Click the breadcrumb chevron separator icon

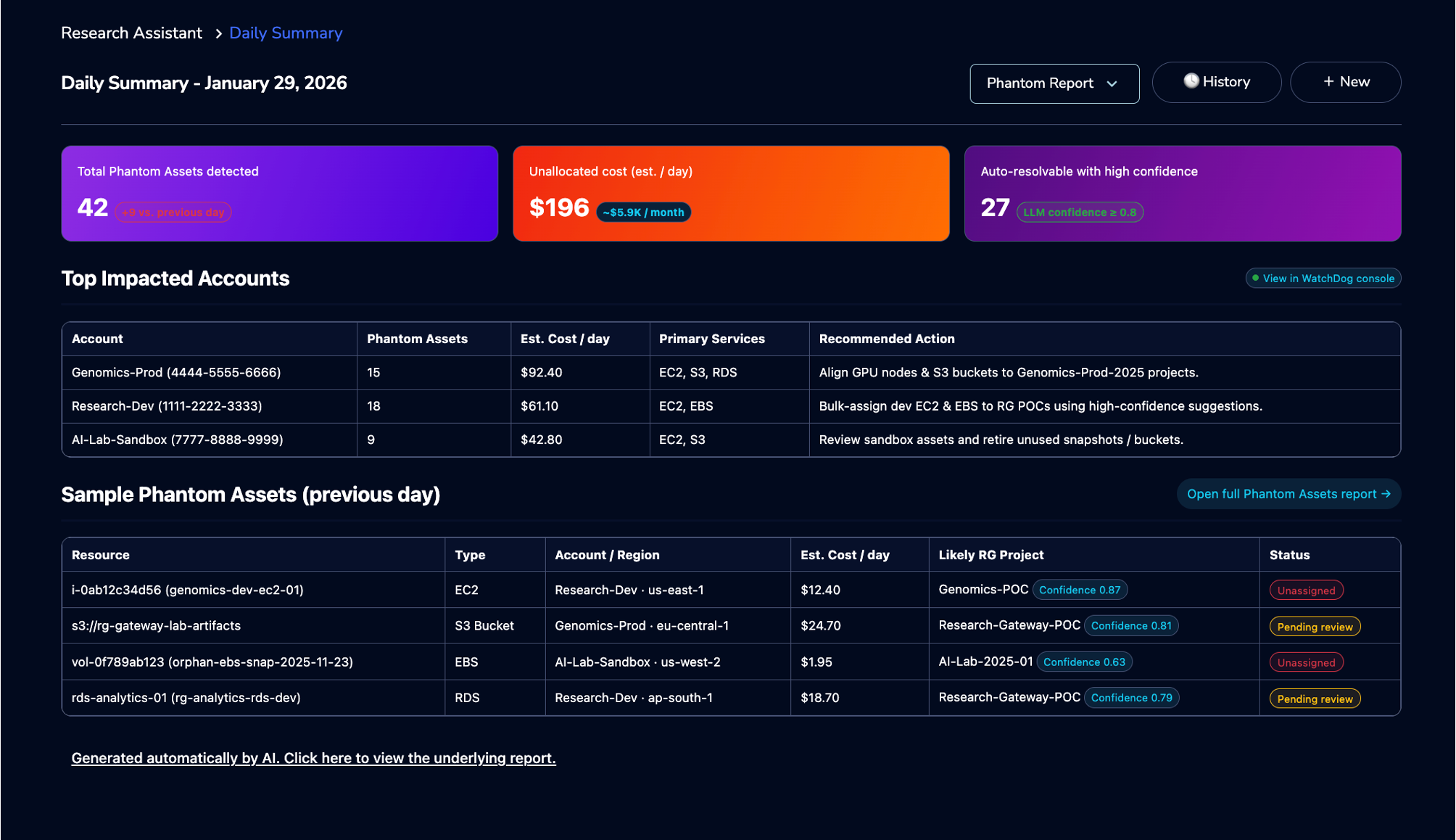coord(218,33)
